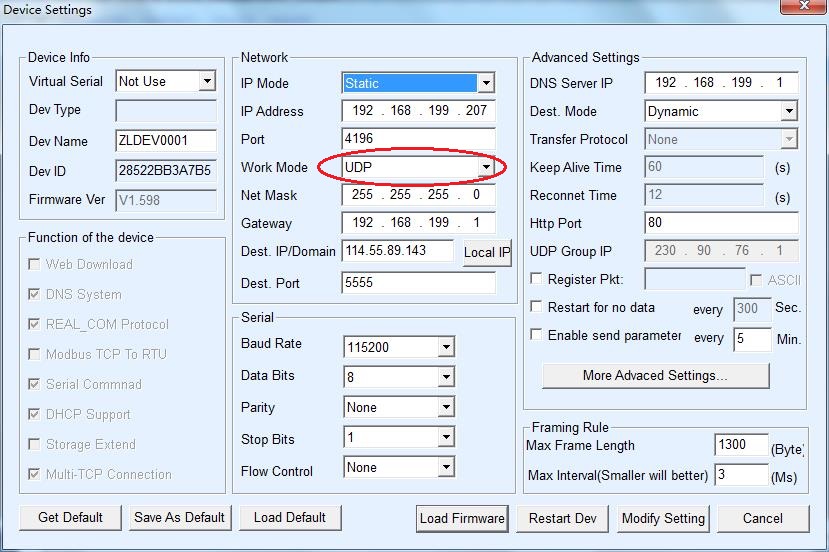Open the IP Mode dropdown
829x552 pixels.
(485, 83)
